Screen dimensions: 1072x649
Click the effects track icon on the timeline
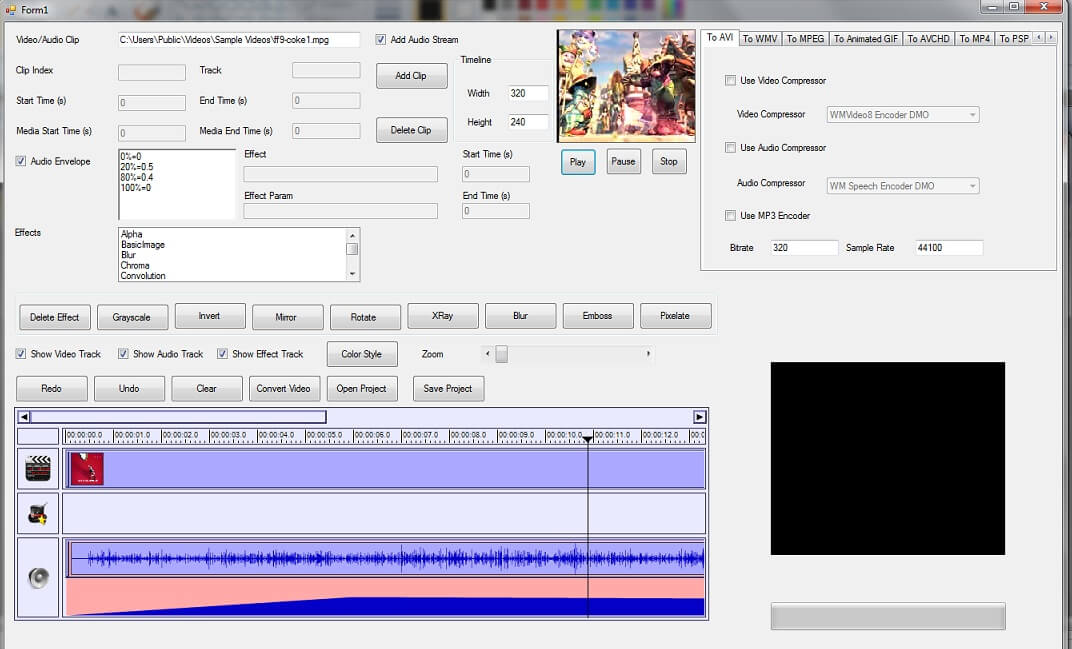click(36, 514)
